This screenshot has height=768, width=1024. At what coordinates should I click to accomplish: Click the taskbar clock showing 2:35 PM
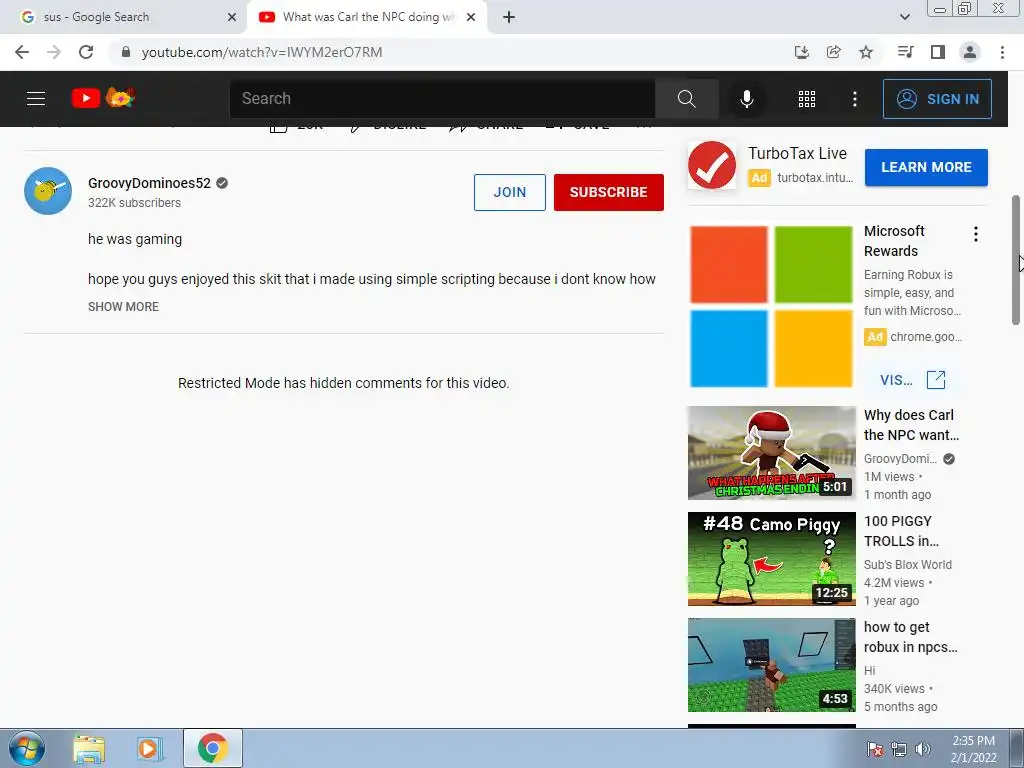973,749
